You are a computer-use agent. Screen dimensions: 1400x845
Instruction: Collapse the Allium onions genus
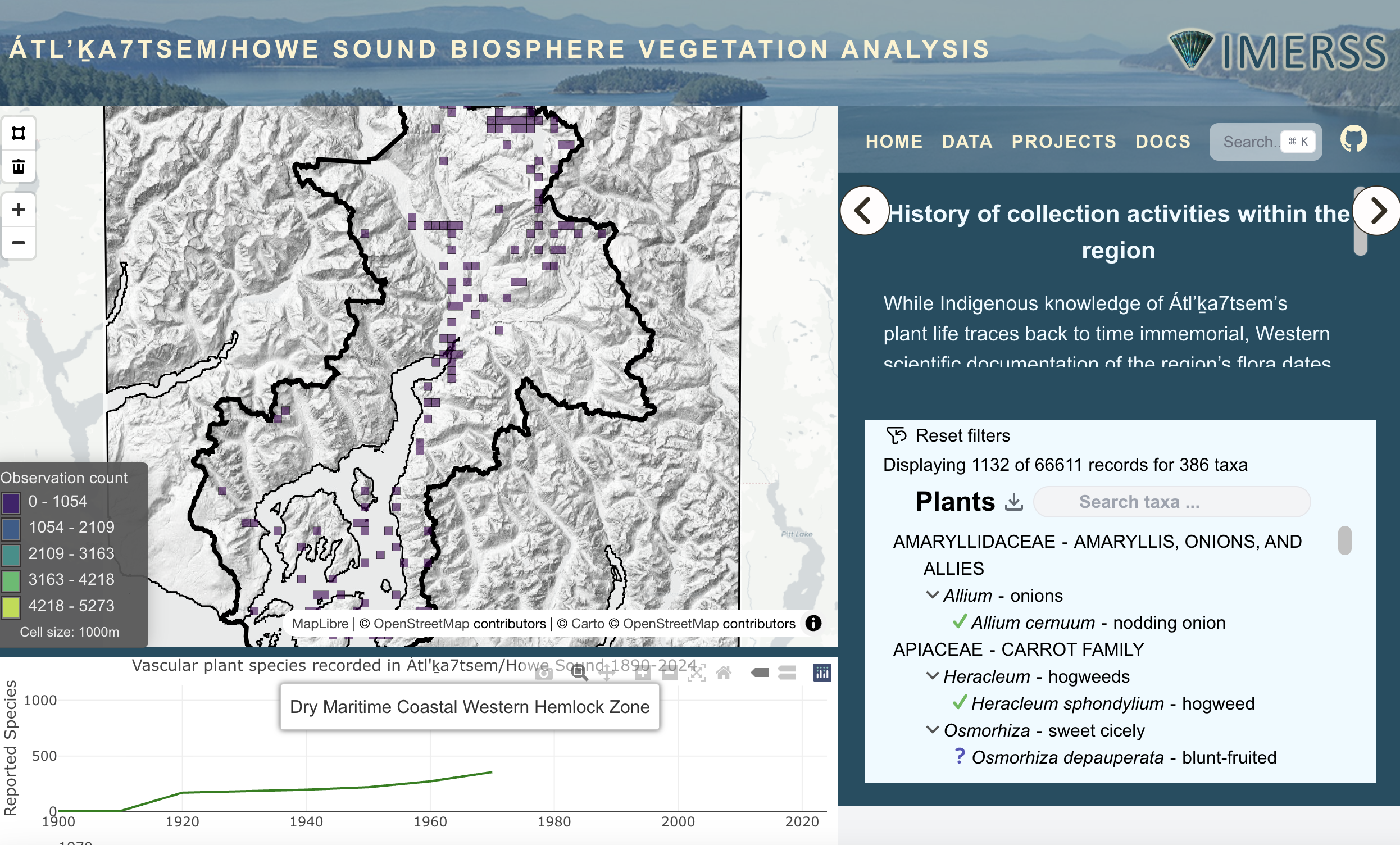[x=932, y=595]
